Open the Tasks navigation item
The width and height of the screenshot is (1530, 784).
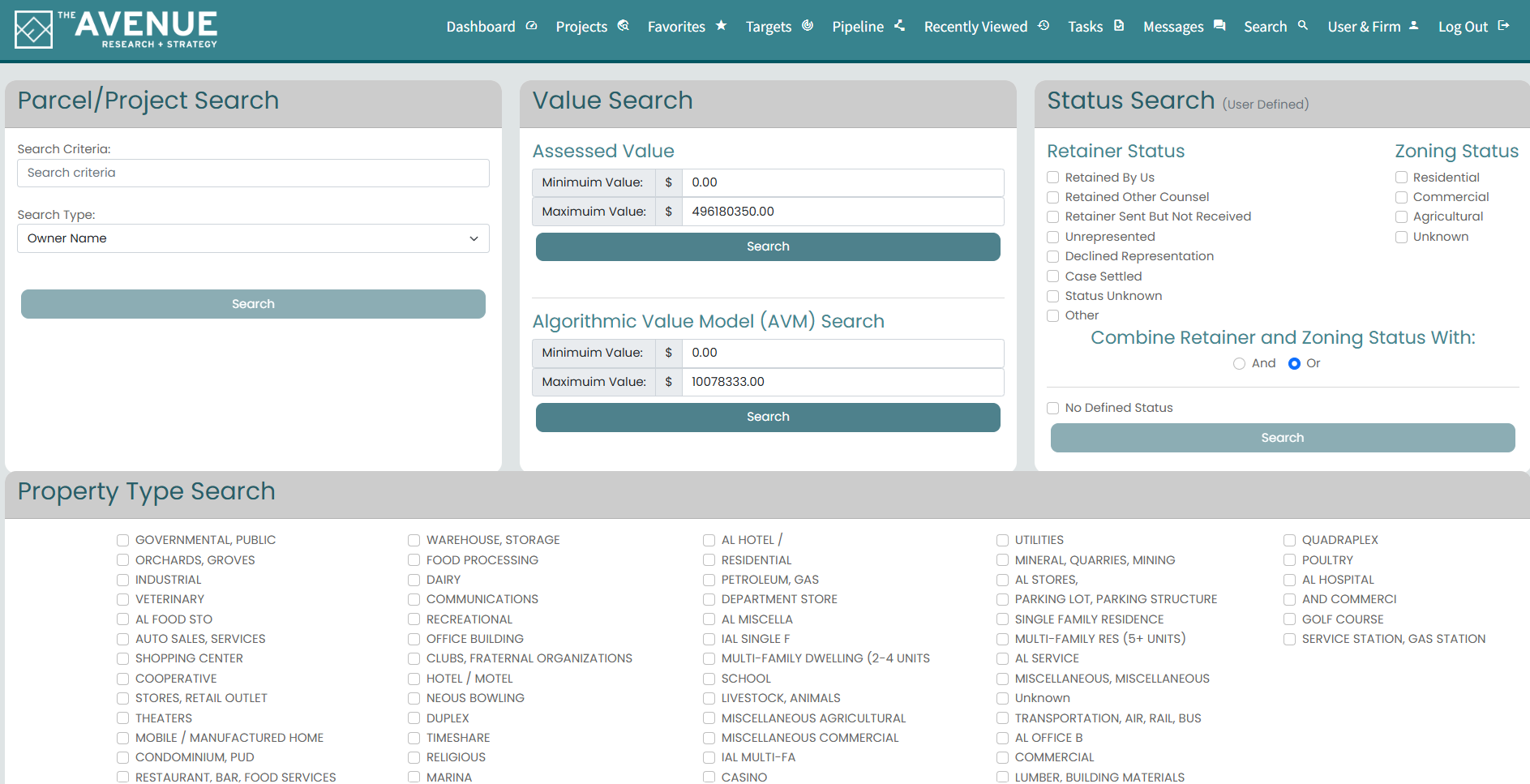(x=1085, y=27)
